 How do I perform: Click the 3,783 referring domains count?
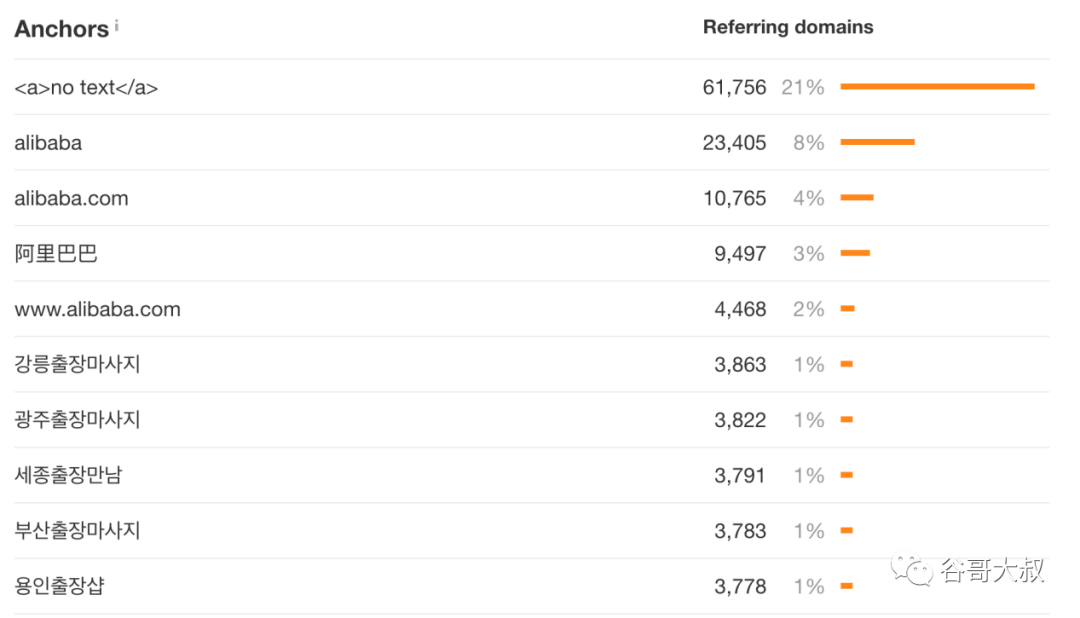coord(740,531)
